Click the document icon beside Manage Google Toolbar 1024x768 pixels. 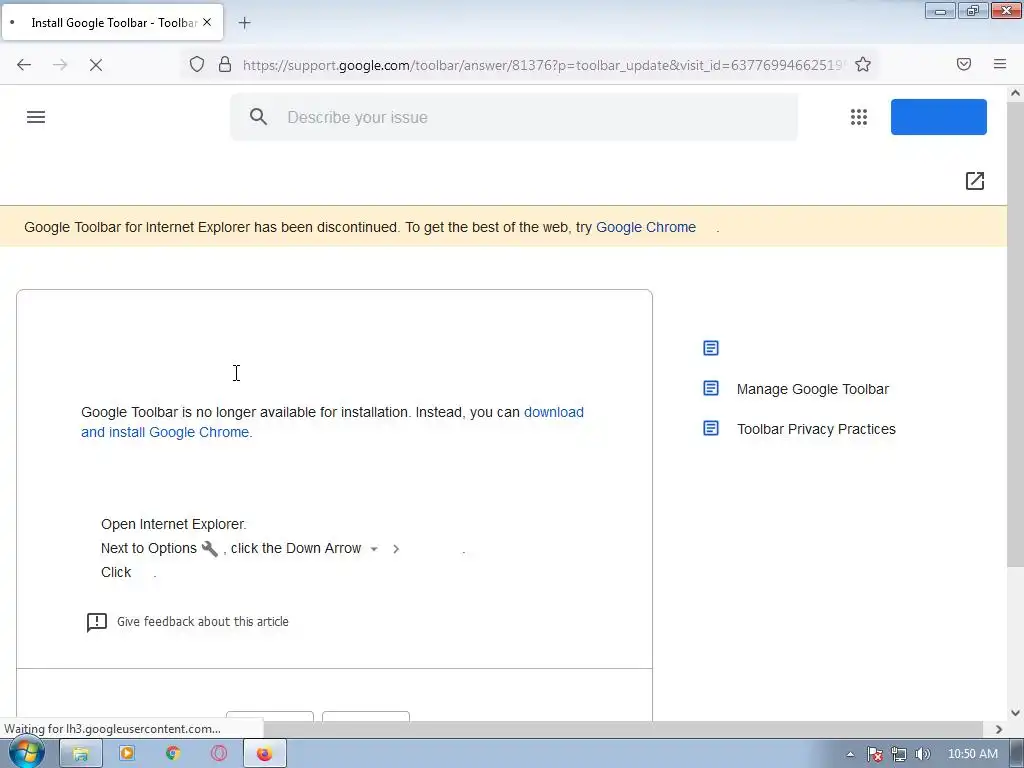click(711, 389)
